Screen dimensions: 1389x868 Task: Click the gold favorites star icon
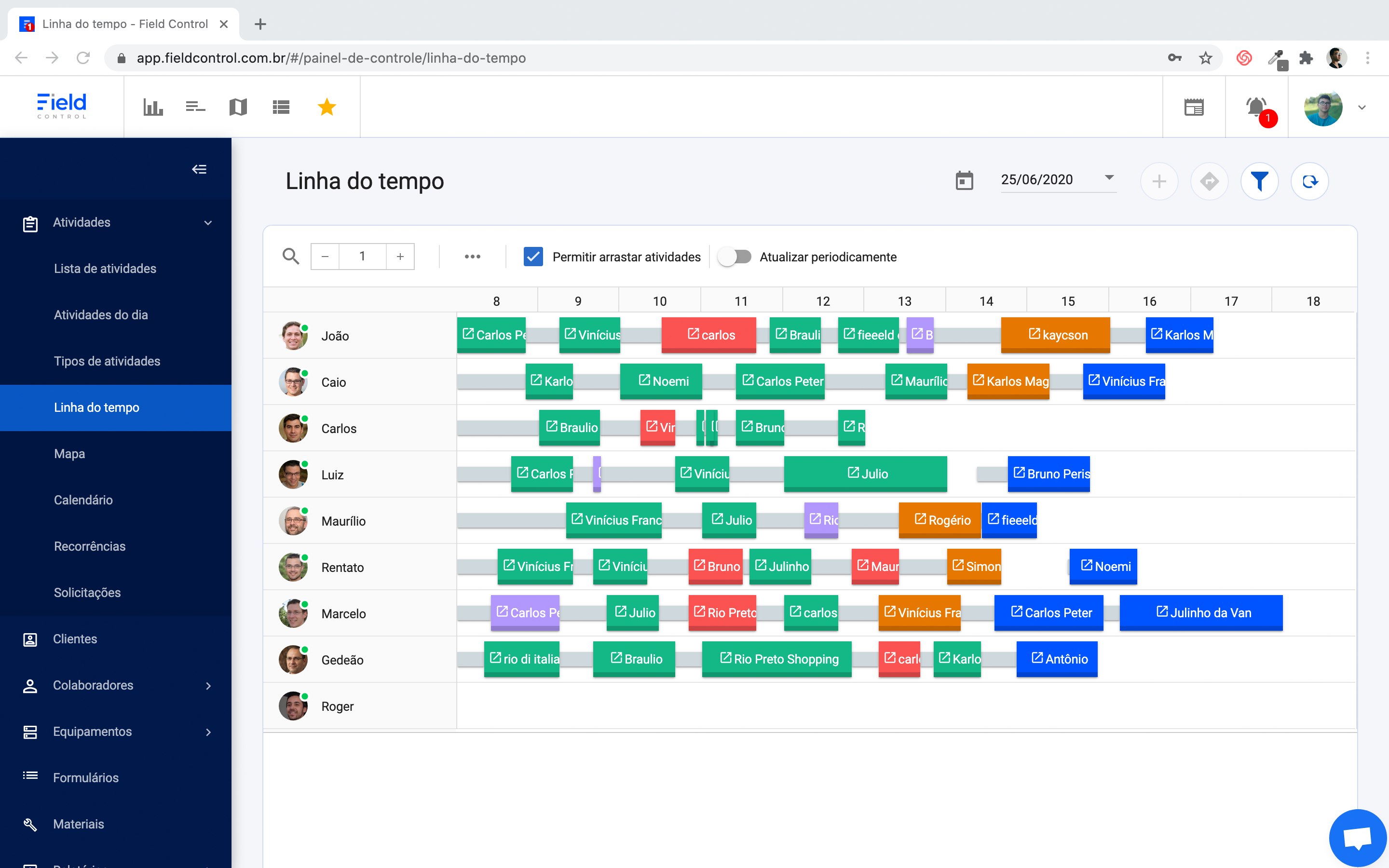[327, 107]
